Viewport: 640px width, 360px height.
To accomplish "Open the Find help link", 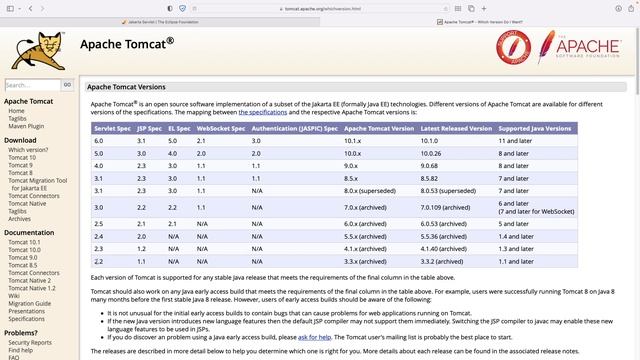I will tap(20, 351).
